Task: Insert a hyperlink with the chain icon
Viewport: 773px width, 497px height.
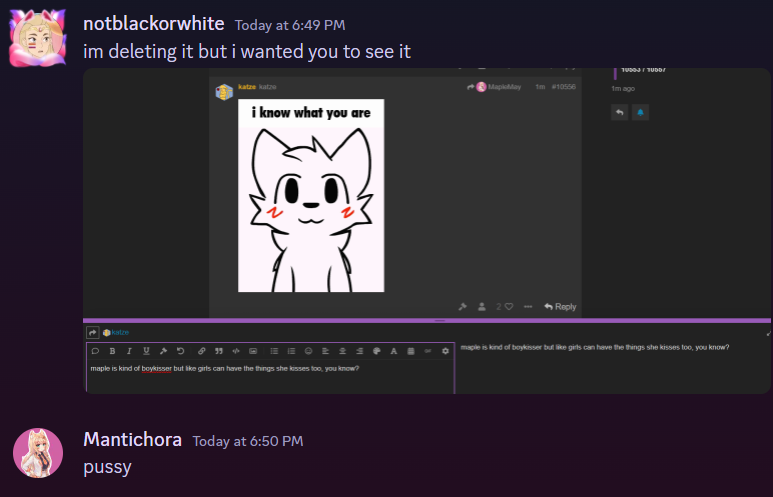Action: point(202,351)
